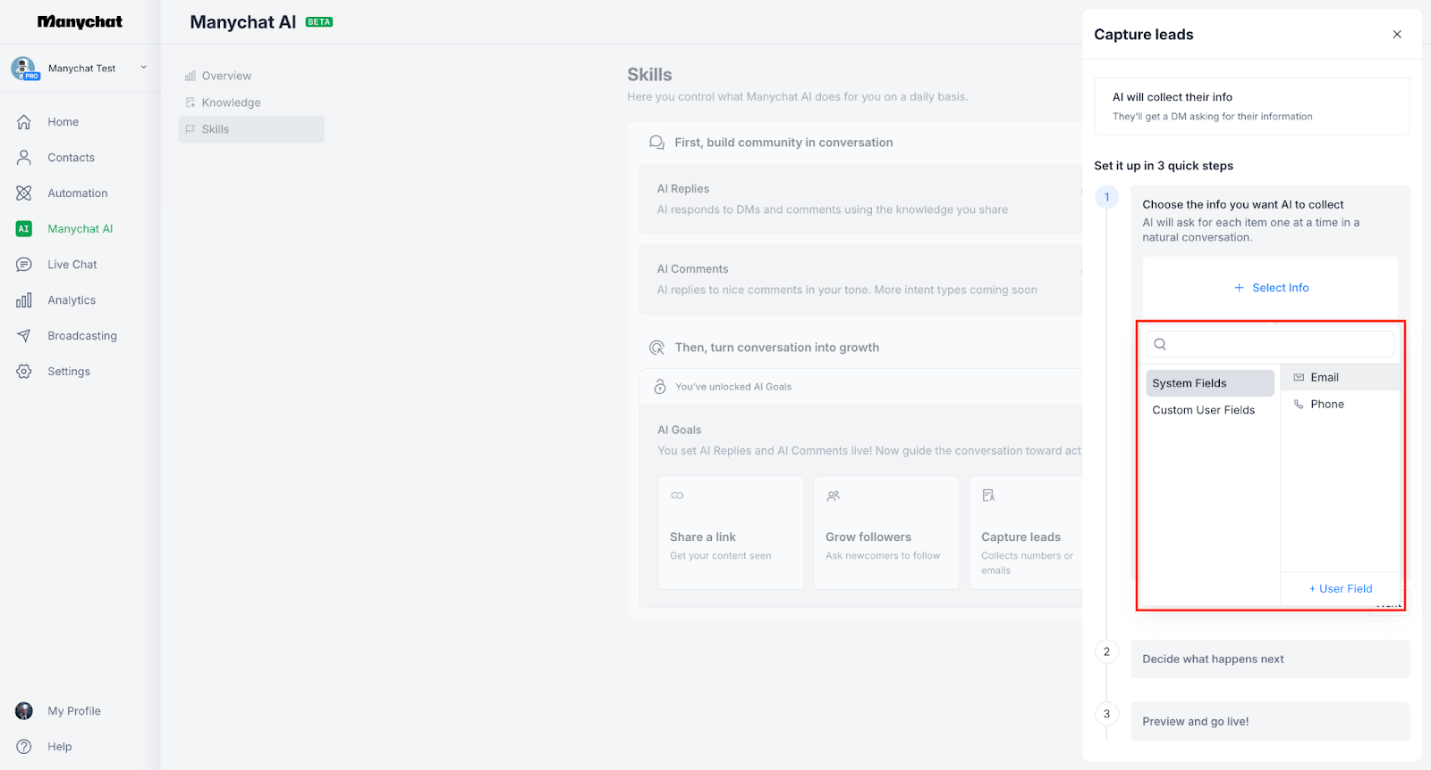
Task: Select the Automation sidebar icon
Action: coord(23,192)
